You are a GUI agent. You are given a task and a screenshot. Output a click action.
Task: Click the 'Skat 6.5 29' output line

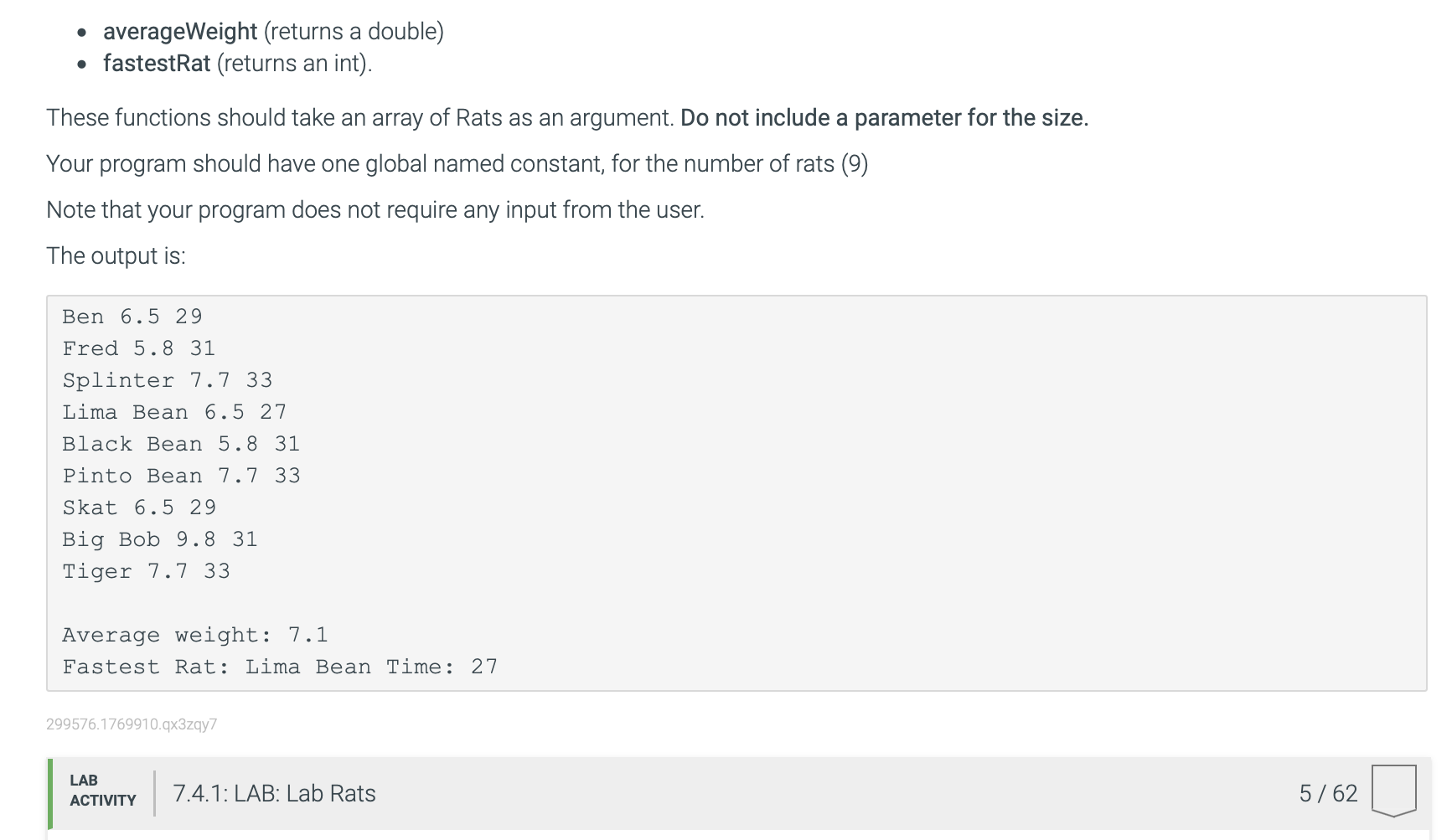click(139, 508)
